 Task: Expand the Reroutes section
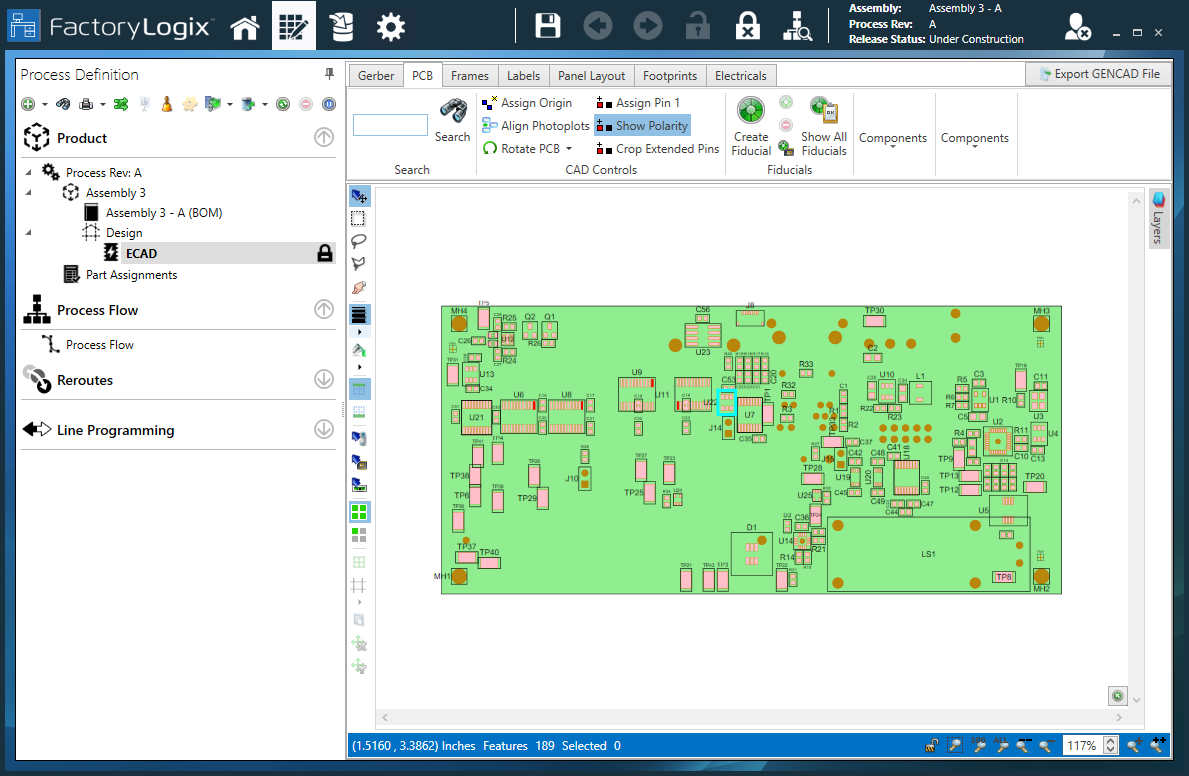[323, 380]
